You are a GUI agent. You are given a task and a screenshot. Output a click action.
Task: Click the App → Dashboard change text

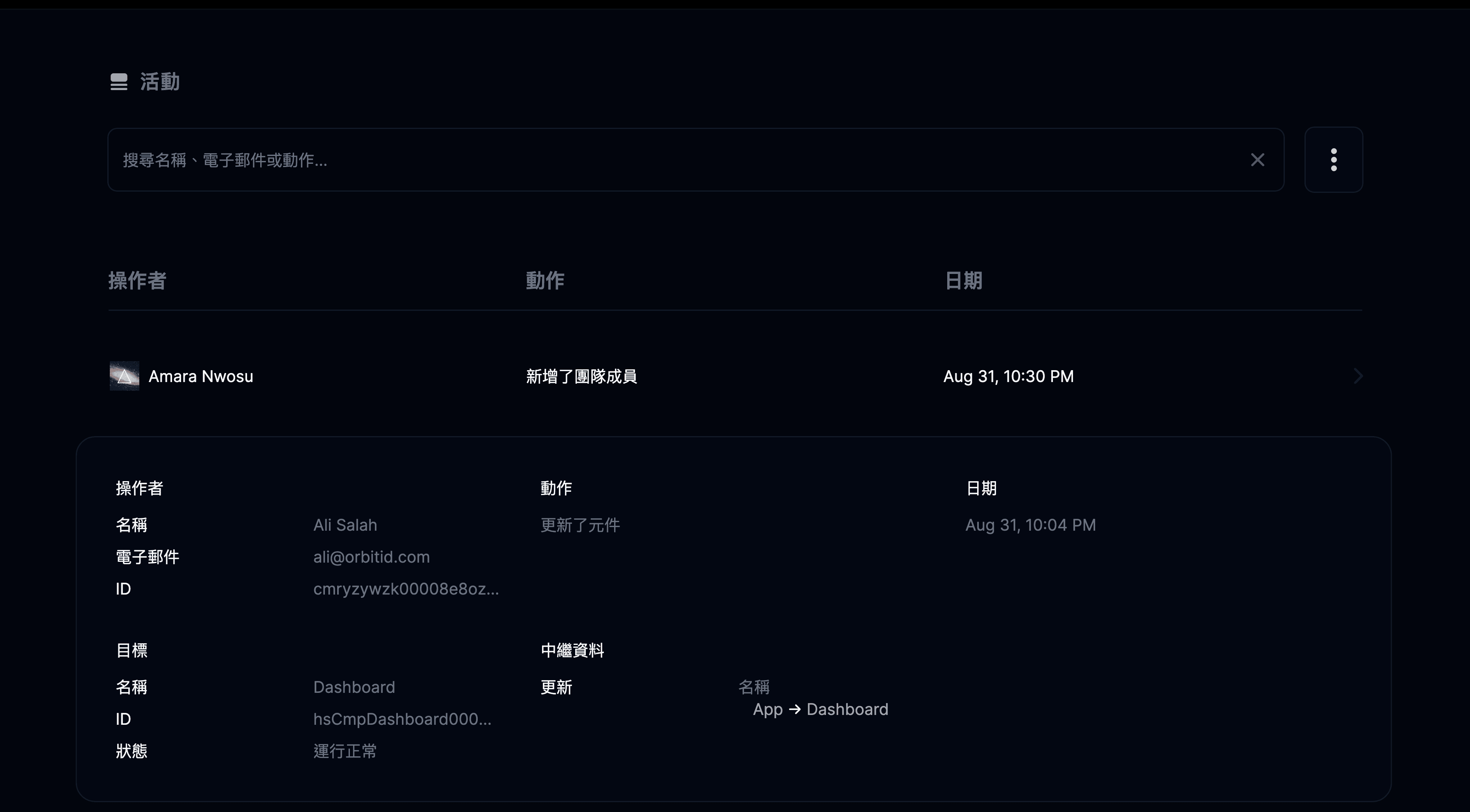pos(821,709)
